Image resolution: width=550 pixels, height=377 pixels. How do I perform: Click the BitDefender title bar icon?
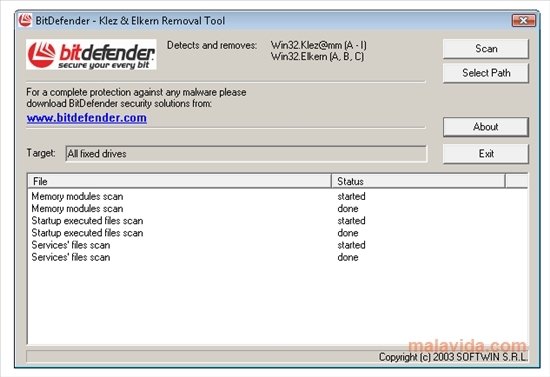pyautogui.click(x=25, y=20)
